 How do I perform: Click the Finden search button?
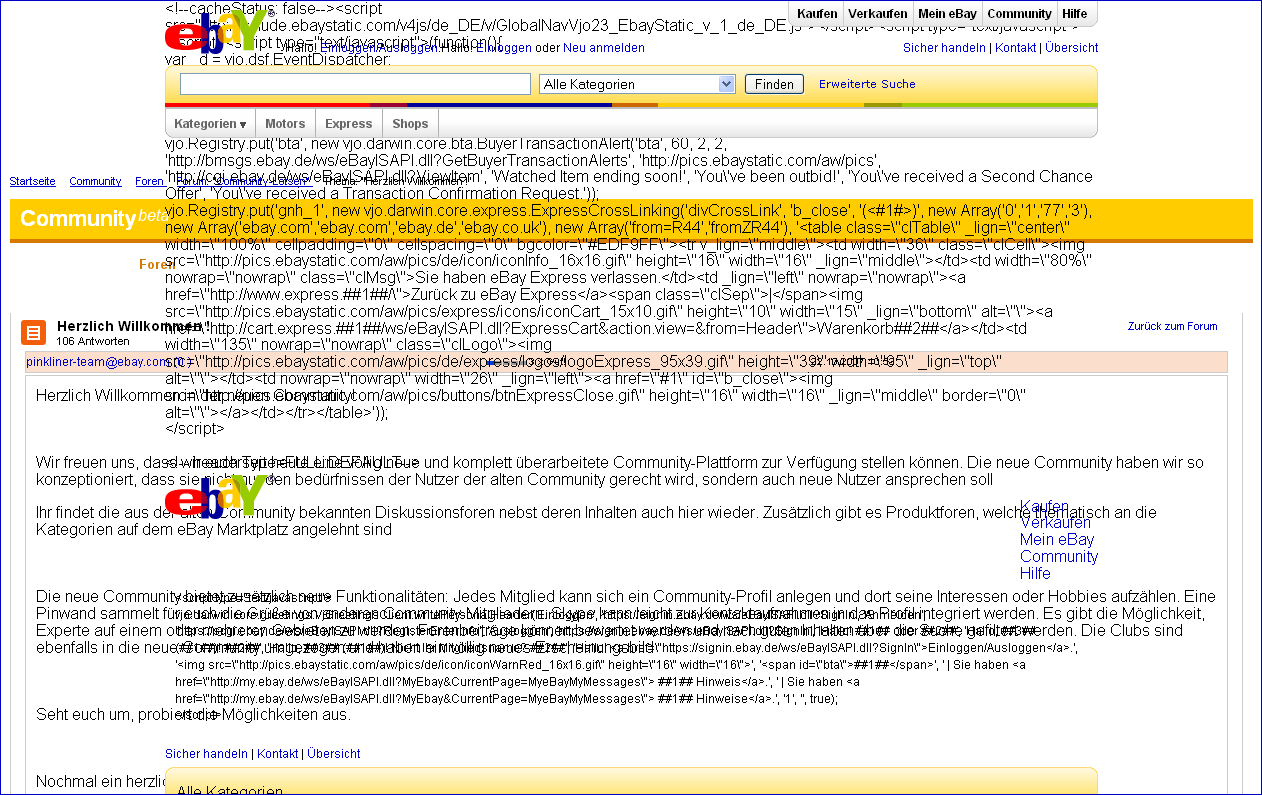tap(774, 85)
